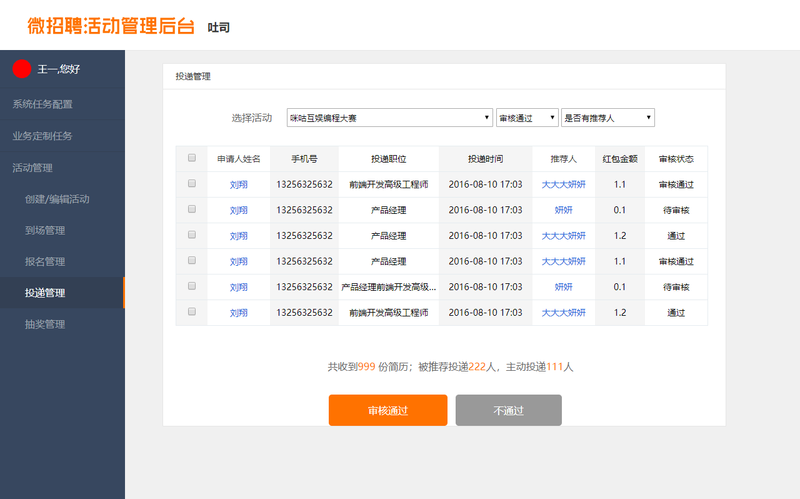This screenshot has width=800, height=499.
Task: Open 大大大妍妍 referrer in 前端开发高级工程师 1.2 row
Action: pos(563,313)
